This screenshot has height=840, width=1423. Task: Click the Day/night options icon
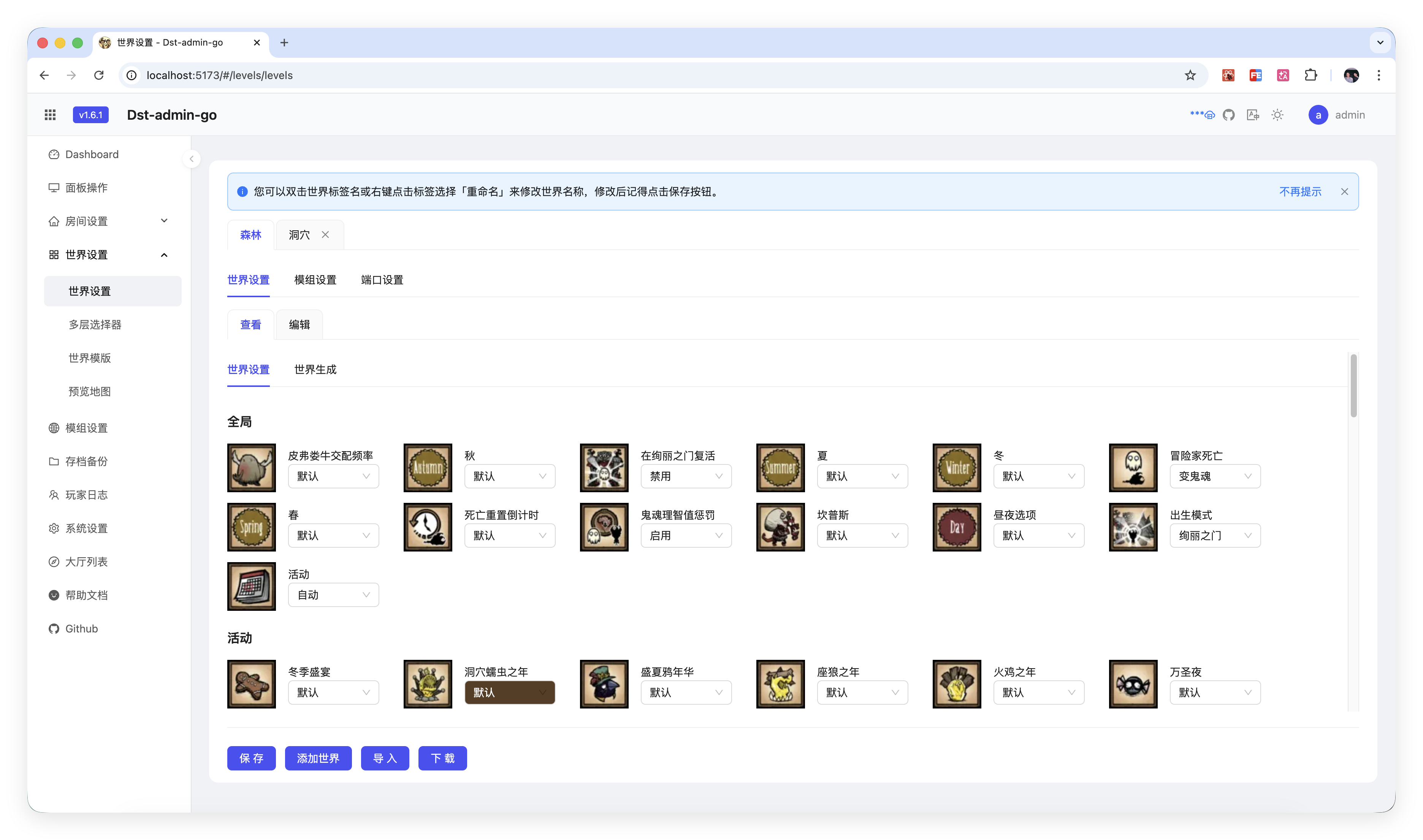957,527
